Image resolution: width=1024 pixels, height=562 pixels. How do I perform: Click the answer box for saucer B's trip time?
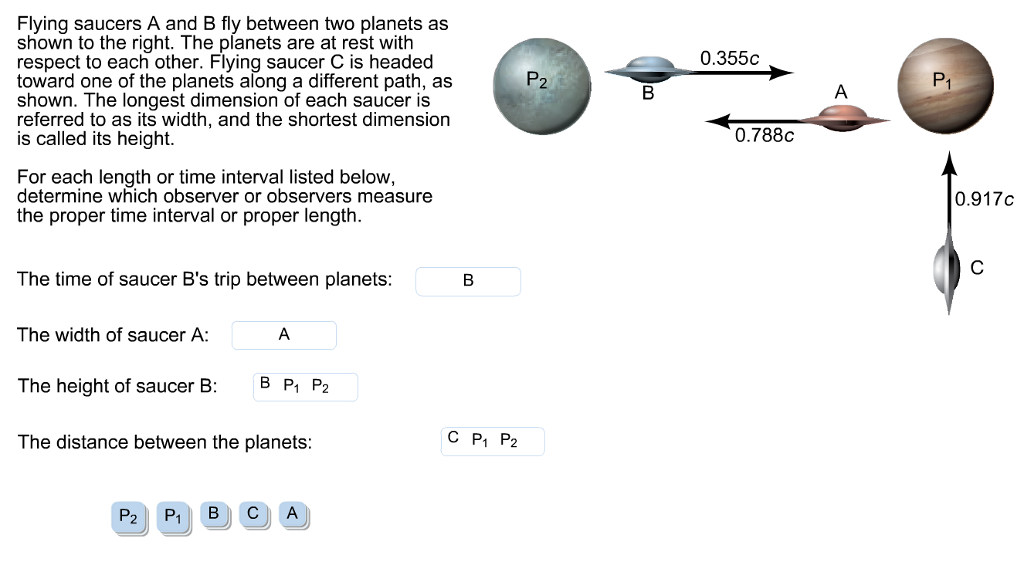468,282
